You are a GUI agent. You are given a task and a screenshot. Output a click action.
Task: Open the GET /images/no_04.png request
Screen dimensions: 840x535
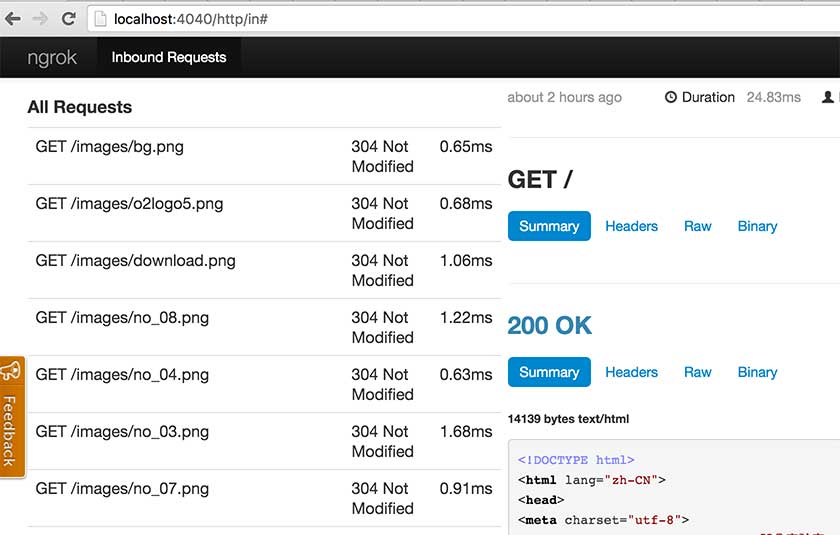point(123,375)
